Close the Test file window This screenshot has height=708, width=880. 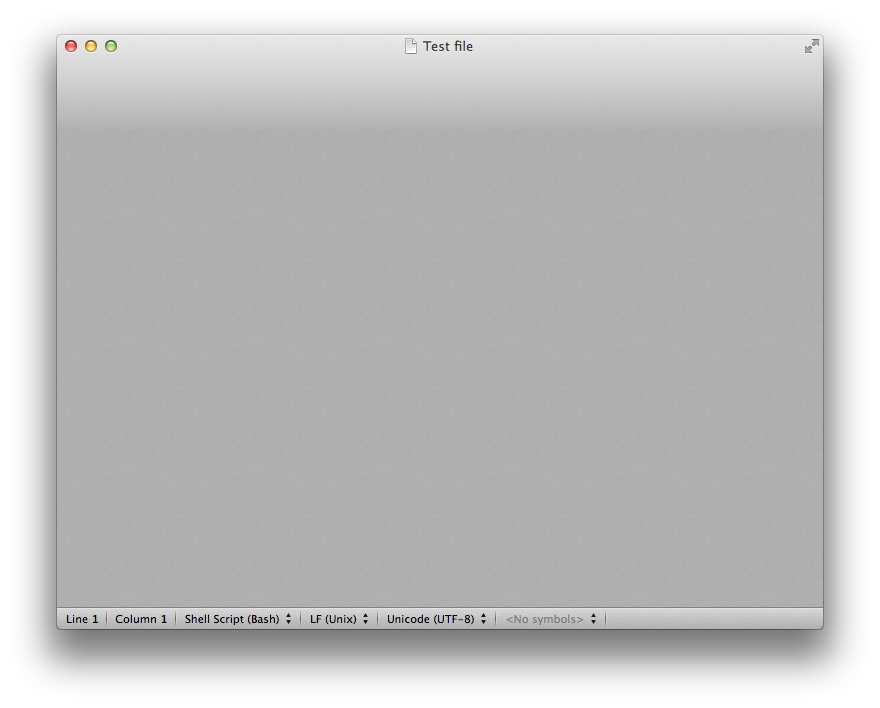(71, 46)
